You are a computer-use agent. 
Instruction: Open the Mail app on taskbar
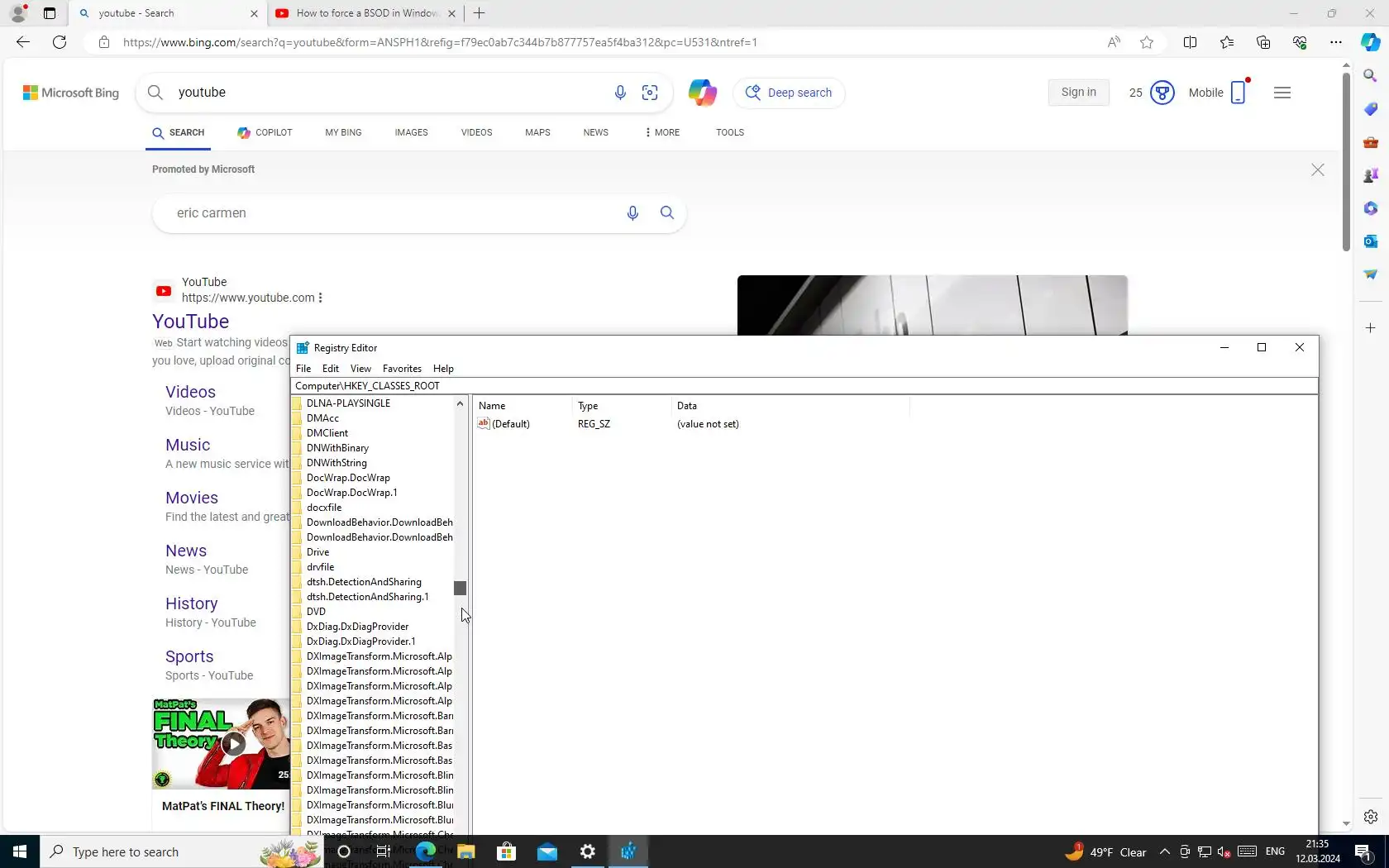[547, 851]
